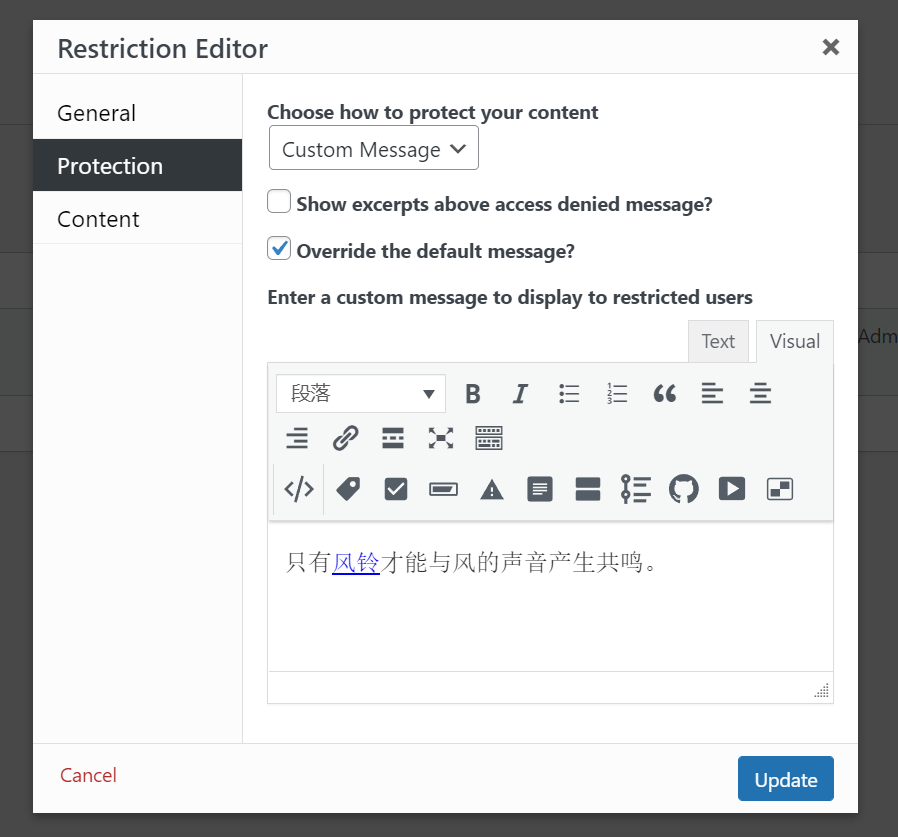Expand the 段落 paragraph format dropdown

tap(361, 394)
